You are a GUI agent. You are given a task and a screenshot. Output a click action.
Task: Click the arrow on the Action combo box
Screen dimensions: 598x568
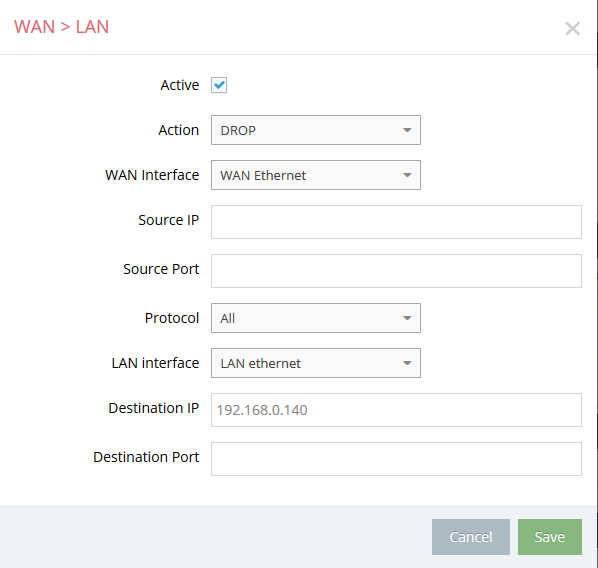tap(407, 130)
